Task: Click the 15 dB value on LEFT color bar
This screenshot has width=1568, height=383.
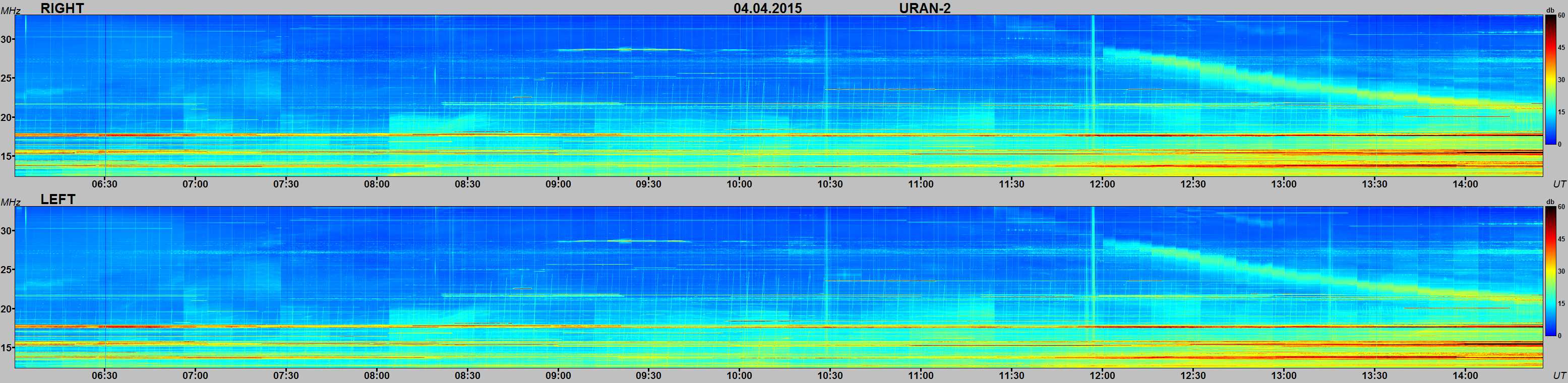Action: [1561, 303]
